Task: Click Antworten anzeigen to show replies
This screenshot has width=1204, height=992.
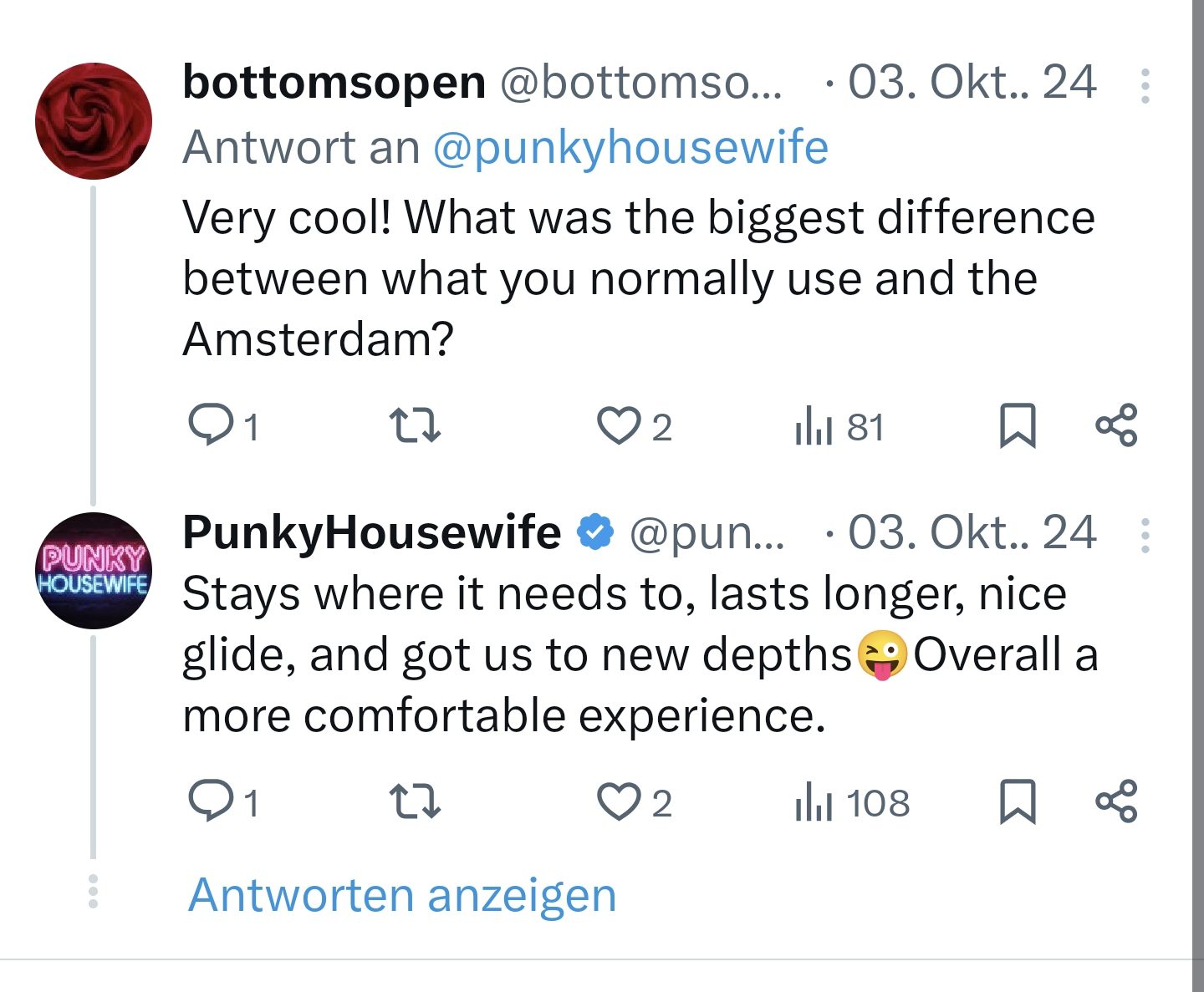Action: (402, 895)
